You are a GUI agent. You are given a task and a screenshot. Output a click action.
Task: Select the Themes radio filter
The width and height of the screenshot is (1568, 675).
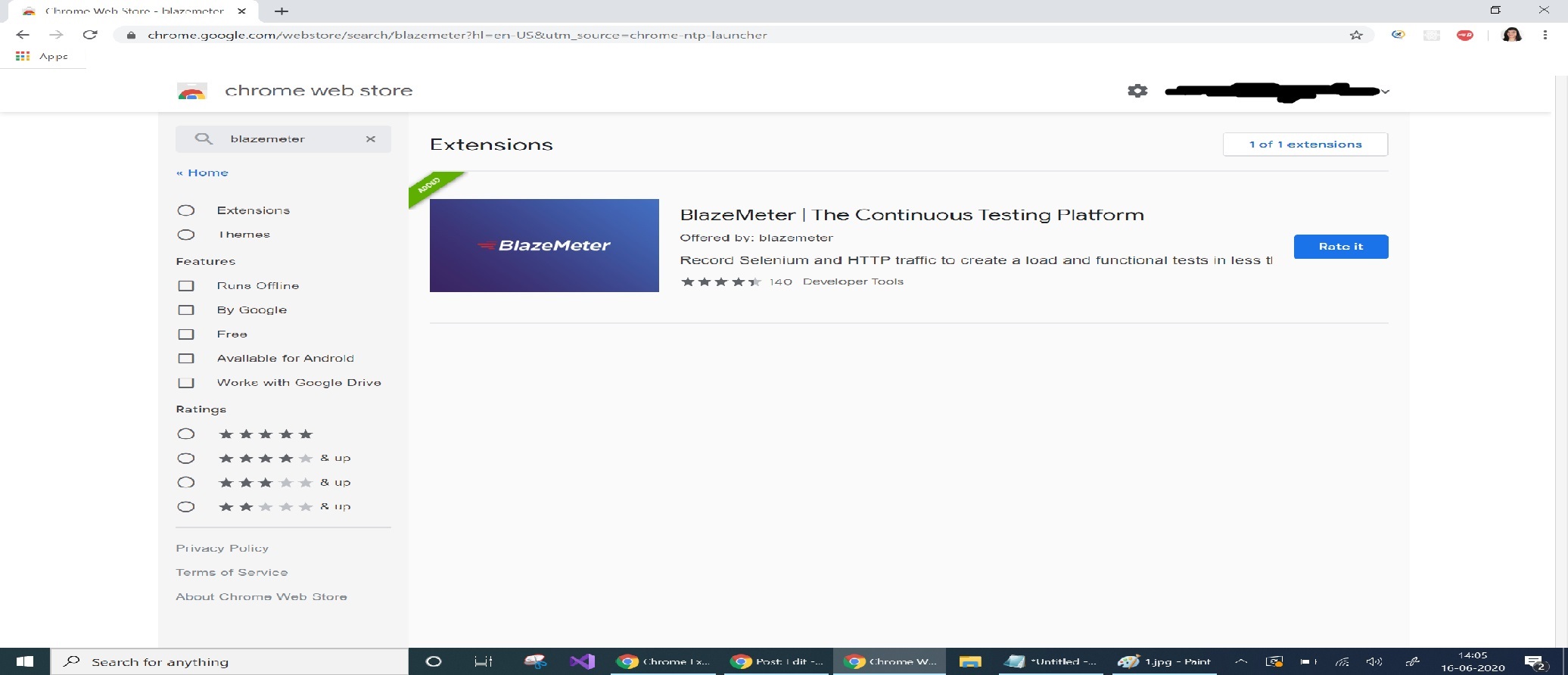pyautogui.click(x=186, y=235)
